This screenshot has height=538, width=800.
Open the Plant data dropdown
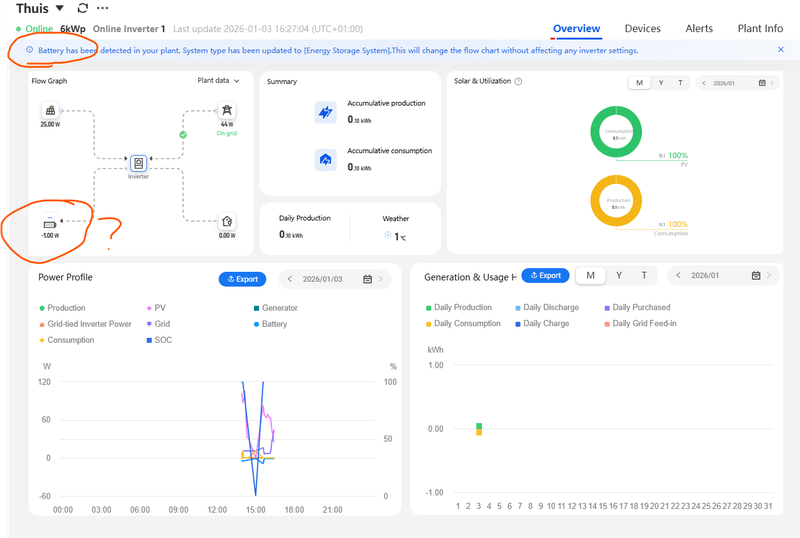(218, 81)
